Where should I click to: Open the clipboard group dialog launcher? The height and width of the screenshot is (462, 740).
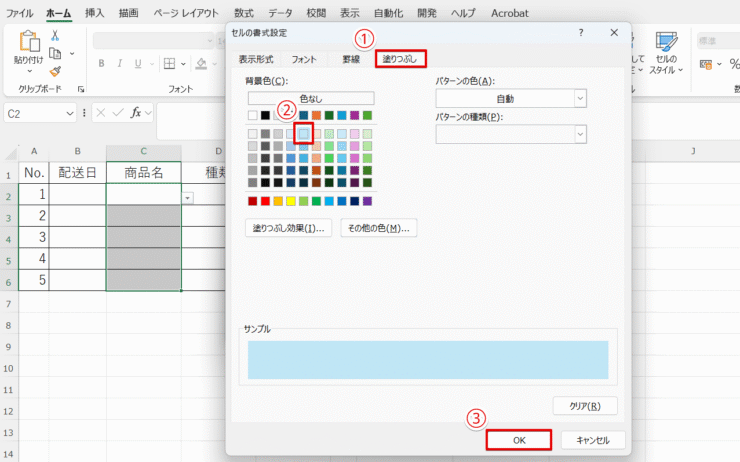[81, 89]
